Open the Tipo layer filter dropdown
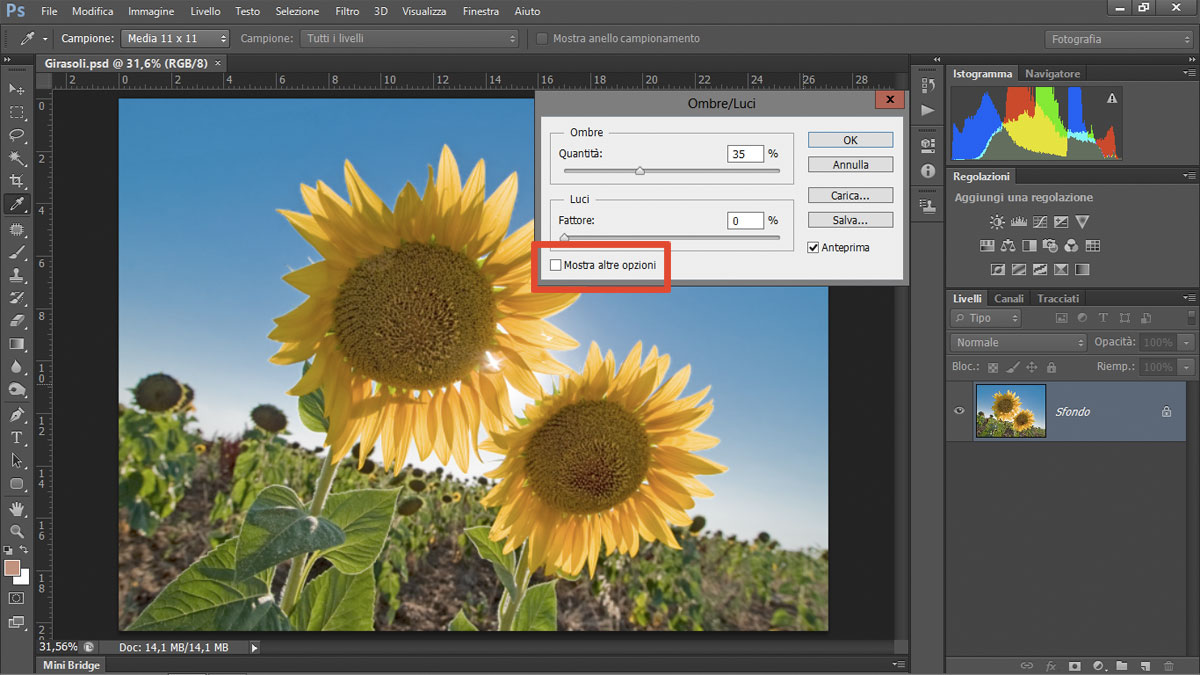The image size is (1200, 675). coord(986,318)
